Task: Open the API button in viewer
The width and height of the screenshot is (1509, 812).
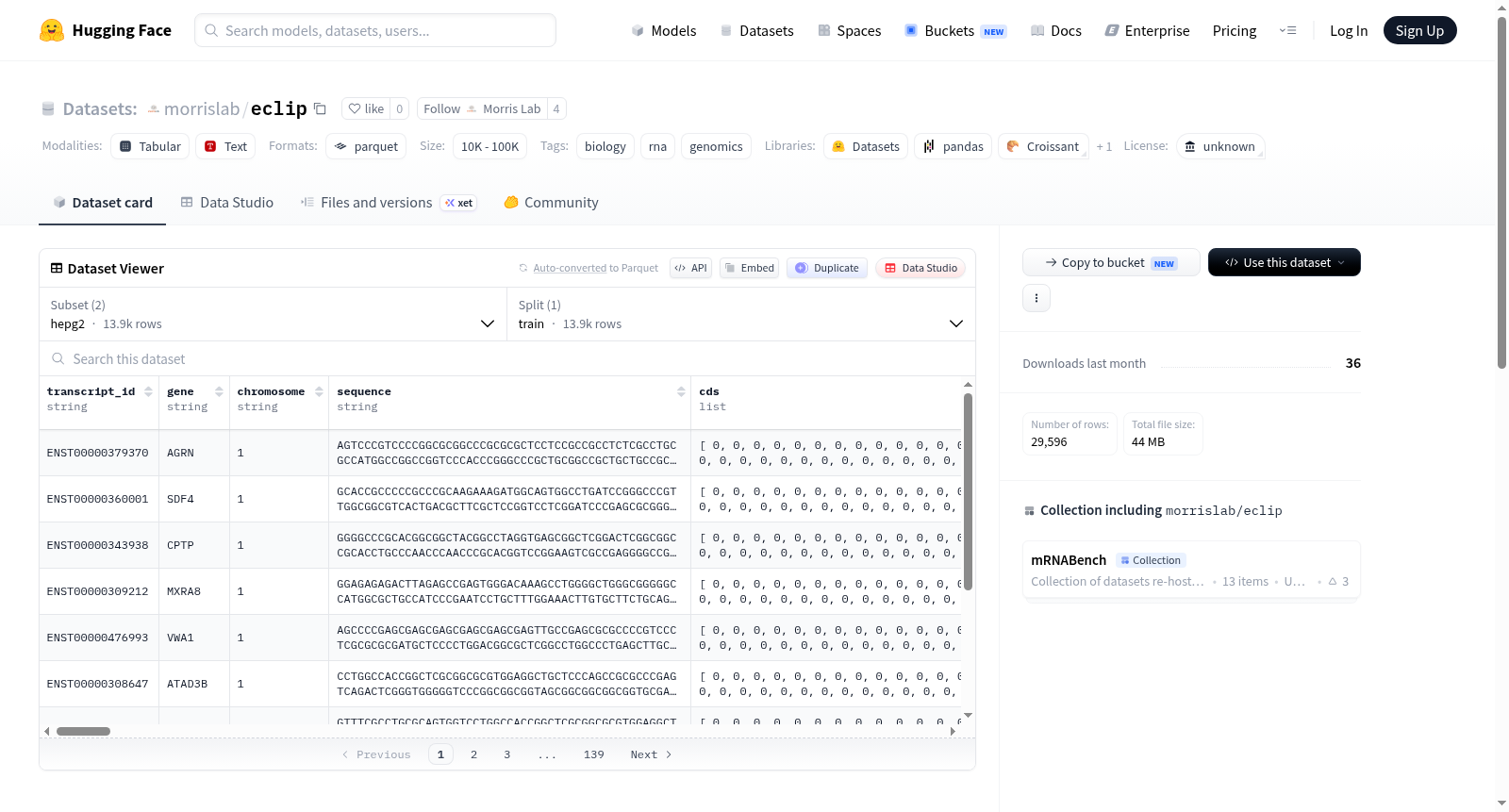Action: point(690,268)
